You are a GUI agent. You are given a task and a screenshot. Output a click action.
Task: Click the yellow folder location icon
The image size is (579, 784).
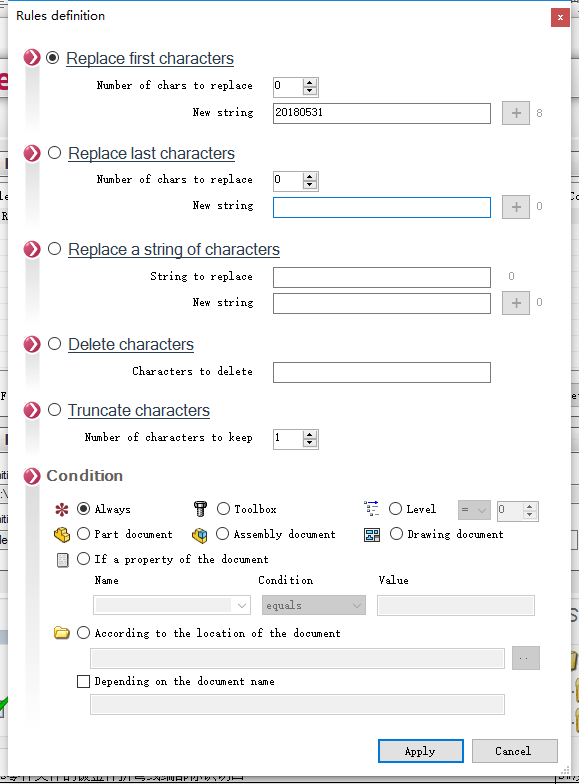tap(62, 633)
